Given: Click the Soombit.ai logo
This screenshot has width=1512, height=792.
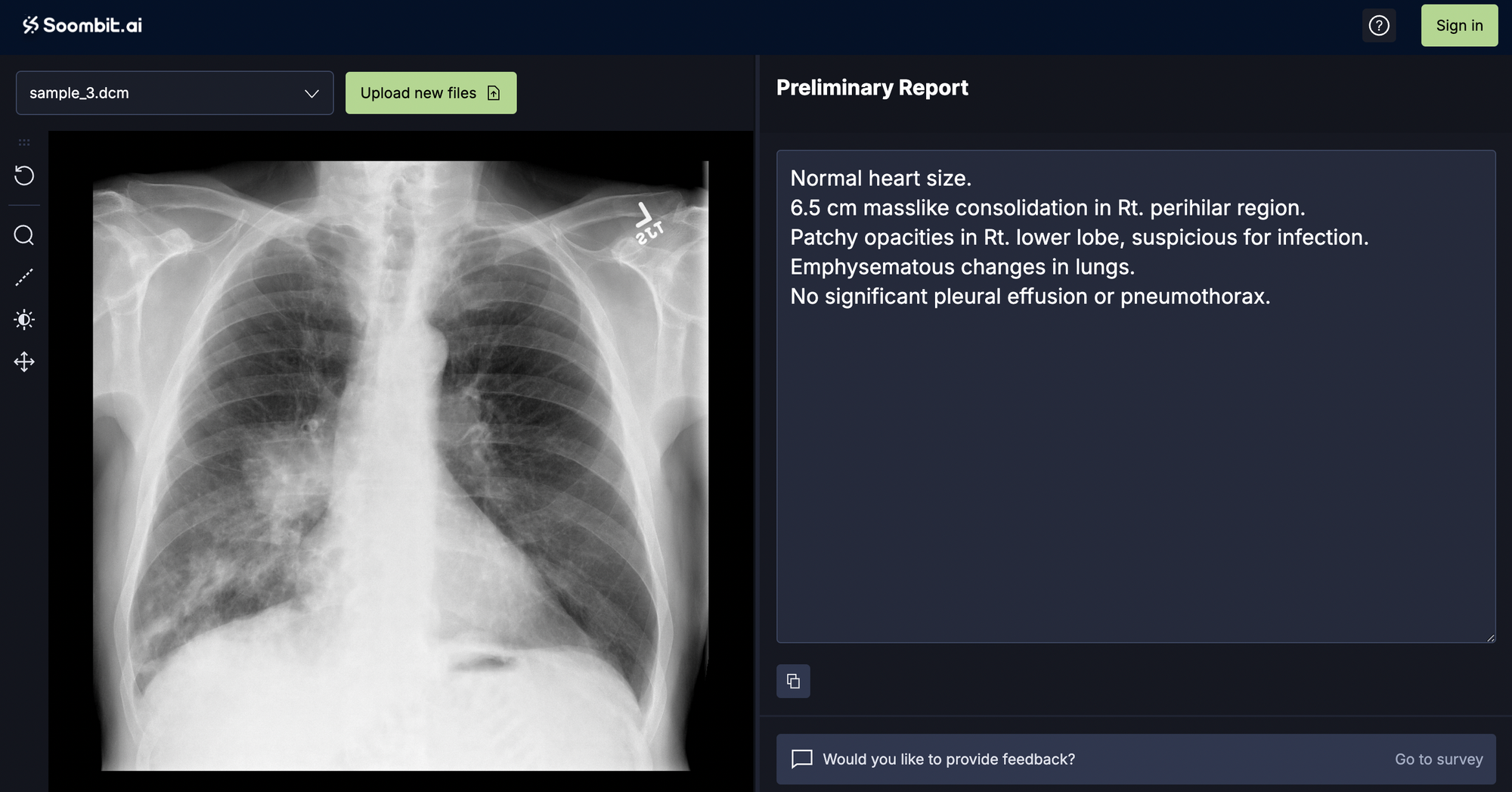Looking at the screenshot, I should (82, 26).
